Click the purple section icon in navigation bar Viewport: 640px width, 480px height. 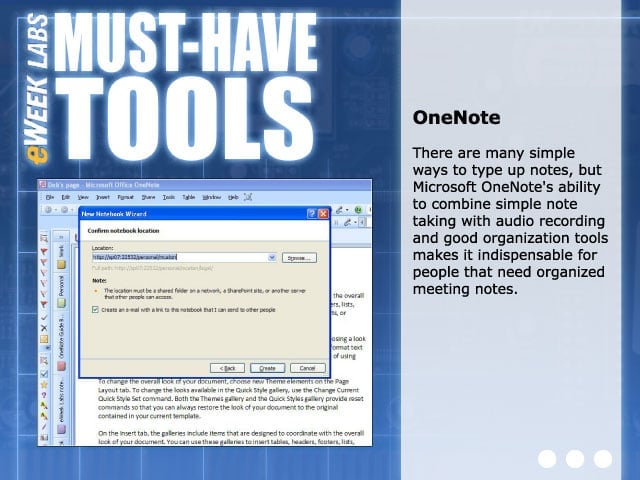click(61, 429)
